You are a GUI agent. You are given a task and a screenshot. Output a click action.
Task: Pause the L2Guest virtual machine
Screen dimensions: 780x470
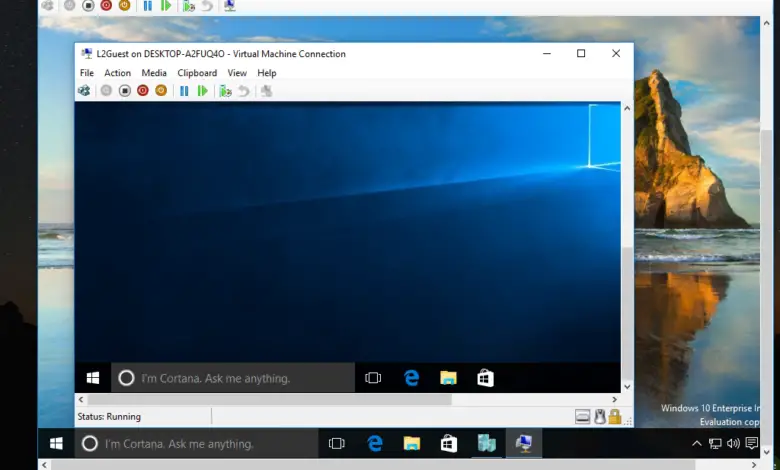[x=184, y=91]
